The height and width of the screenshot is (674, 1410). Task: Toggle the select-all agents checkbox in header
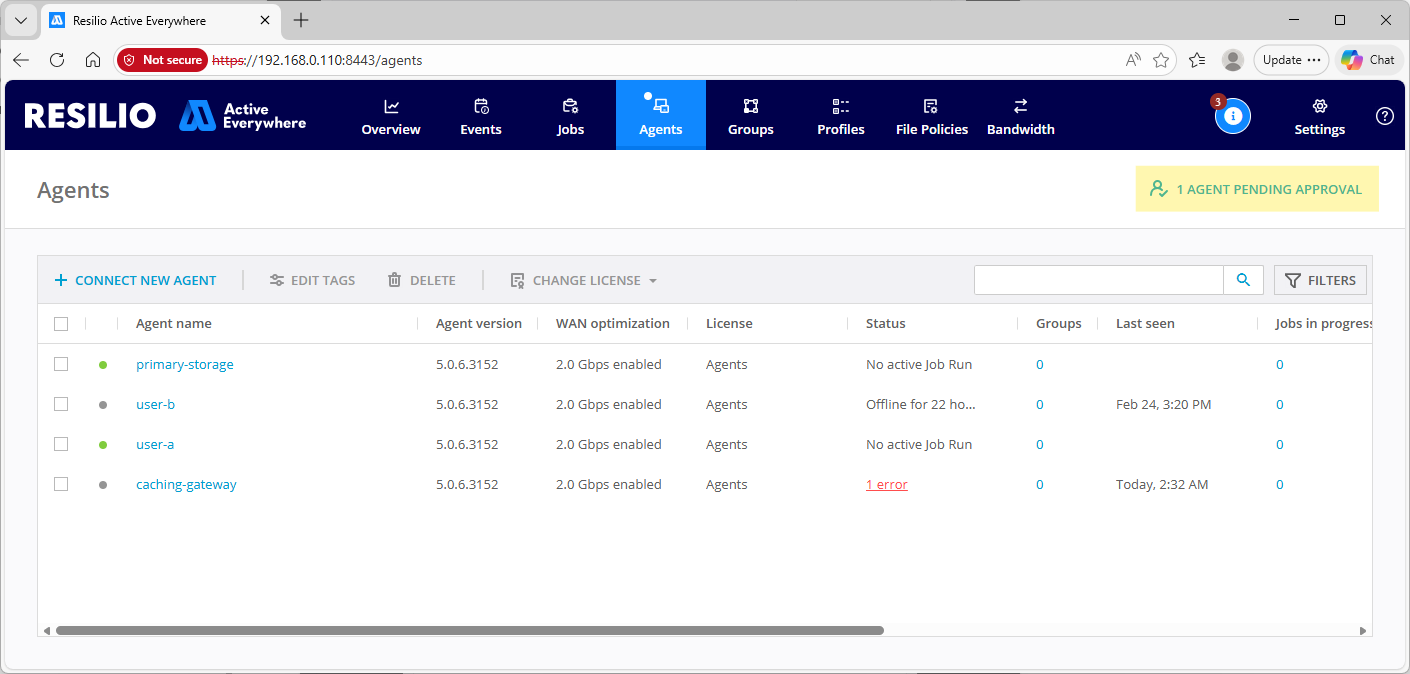point(61,324)
